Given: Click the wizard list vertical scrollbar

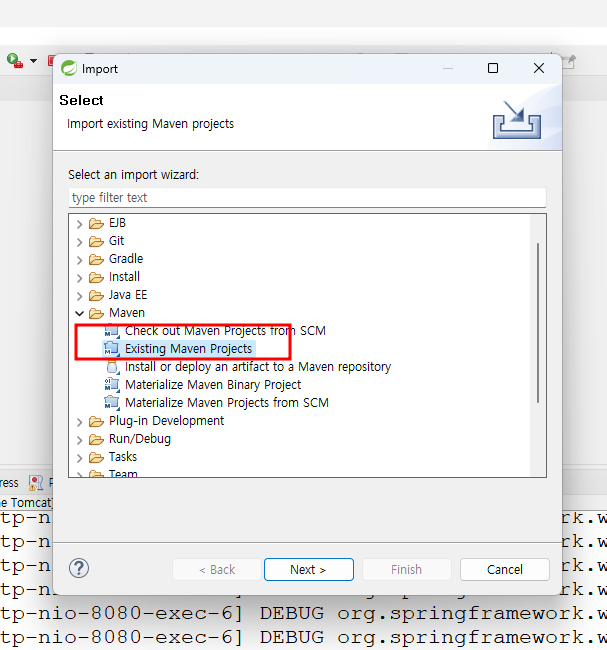Looking at the screenshot, I should click(538, 323).
